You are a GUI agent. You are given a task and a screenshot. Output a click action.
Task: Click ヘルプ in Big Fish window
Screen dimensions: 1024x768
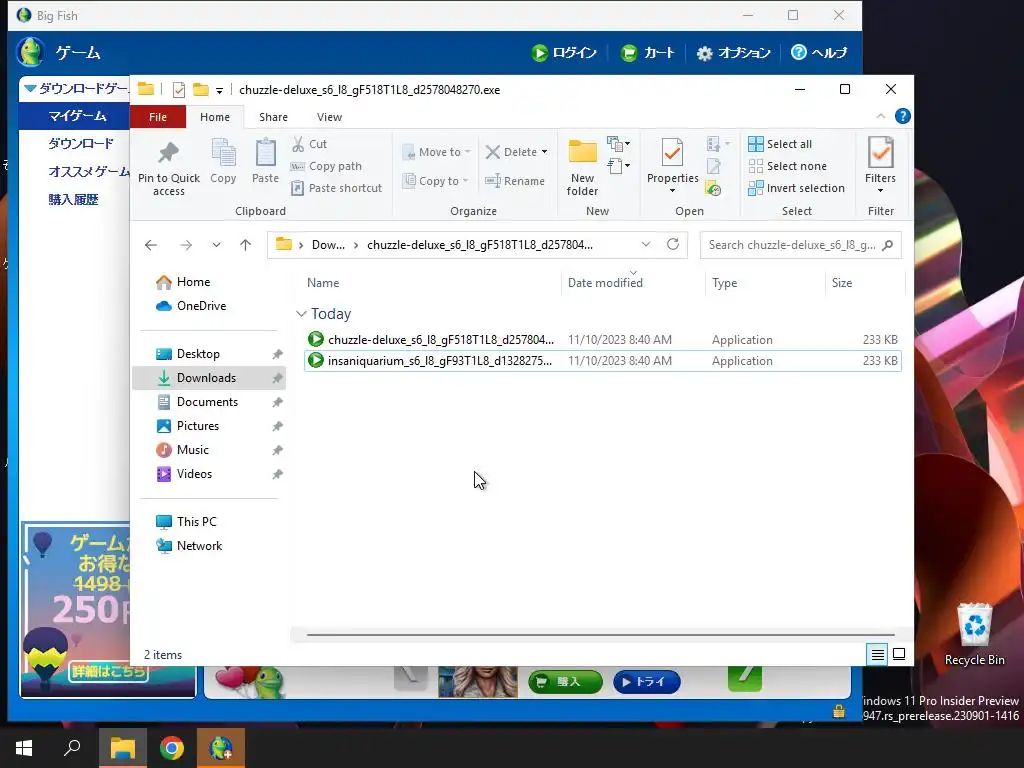(x=818, y=53)
